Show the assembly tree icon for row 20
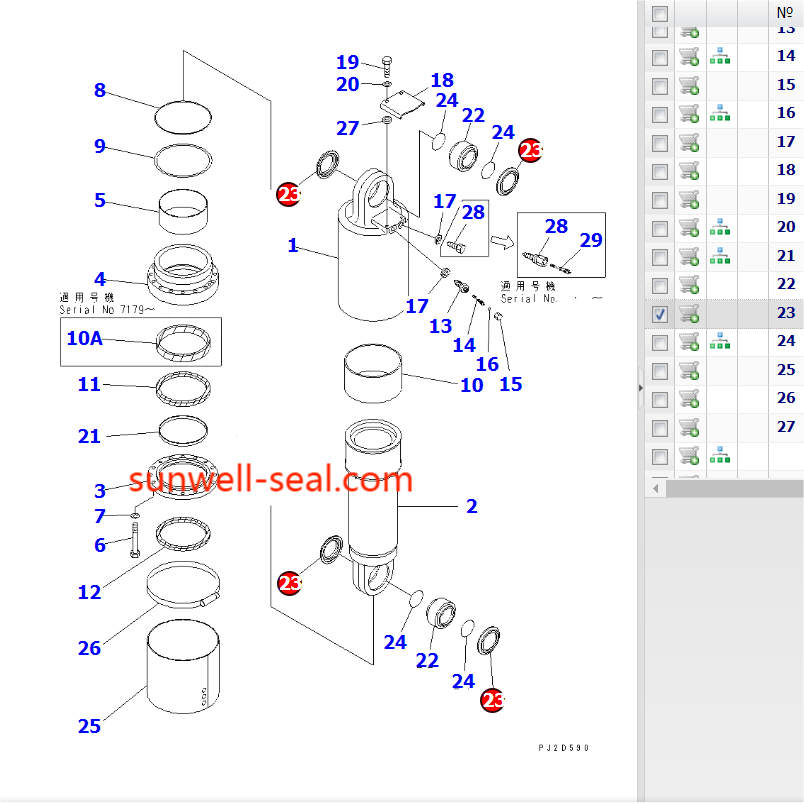Image resolution: width=804 pixels, height=804 pixels. pos(719,228)
